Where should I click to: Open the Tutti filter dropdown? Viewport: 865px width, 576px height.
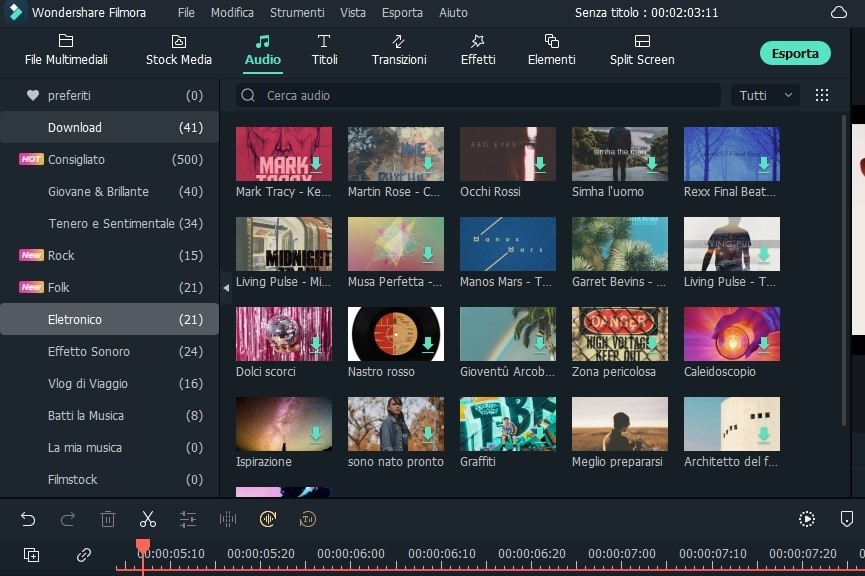pyautogui.click(x=765, y=95)
